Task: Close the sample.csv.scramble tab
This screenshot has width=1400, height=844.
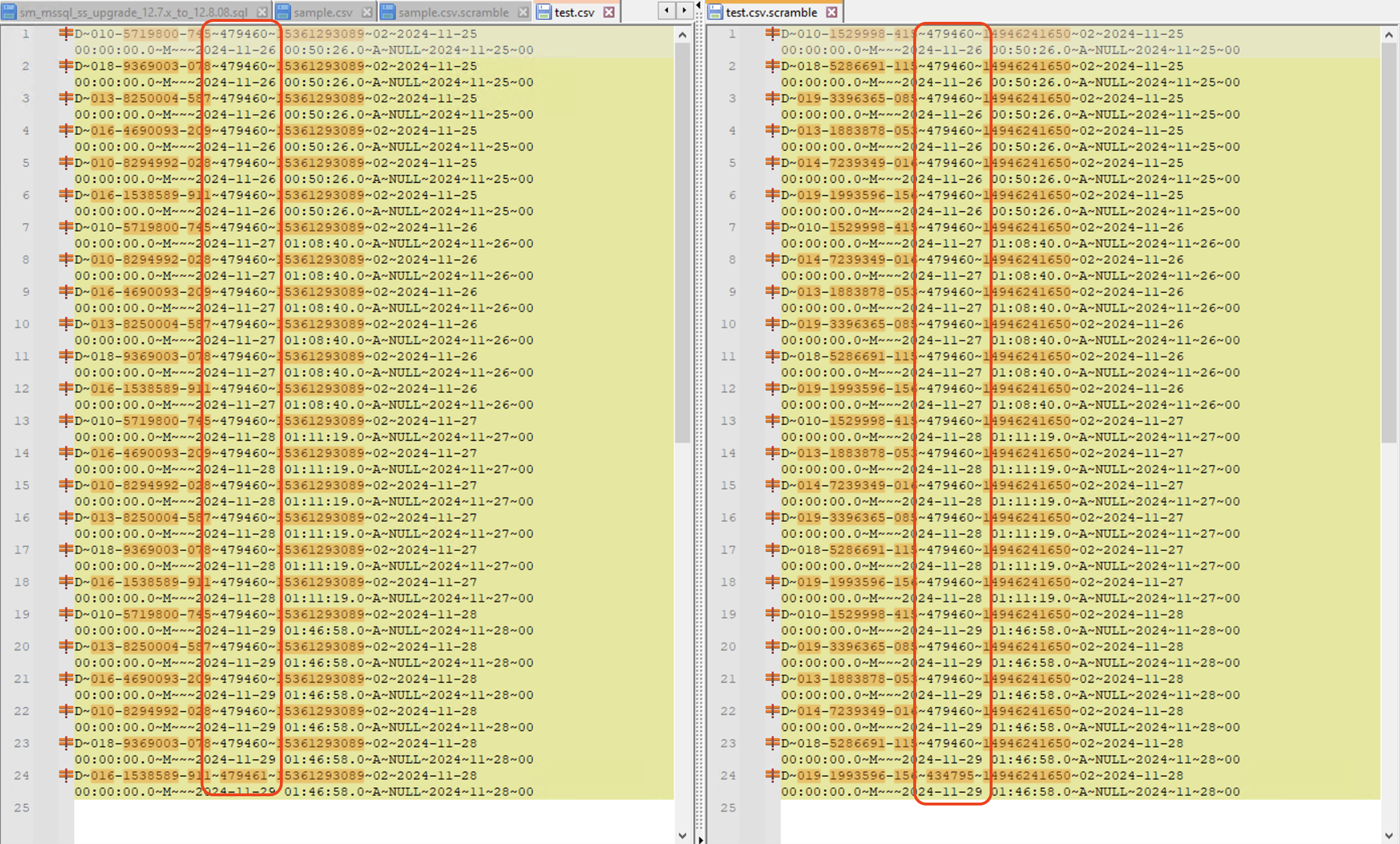Action: click(522, 12)
